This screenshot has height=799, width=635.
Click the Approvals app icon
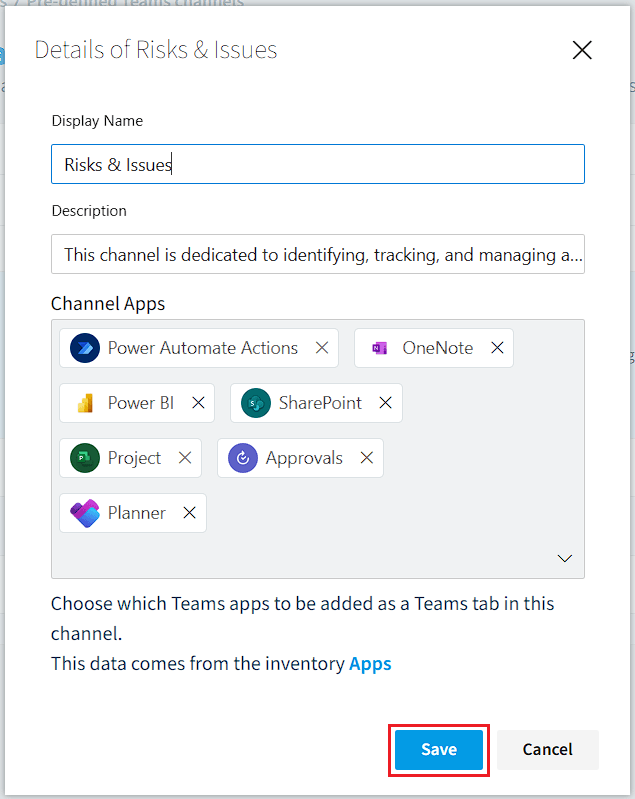[x=243, y=458]
